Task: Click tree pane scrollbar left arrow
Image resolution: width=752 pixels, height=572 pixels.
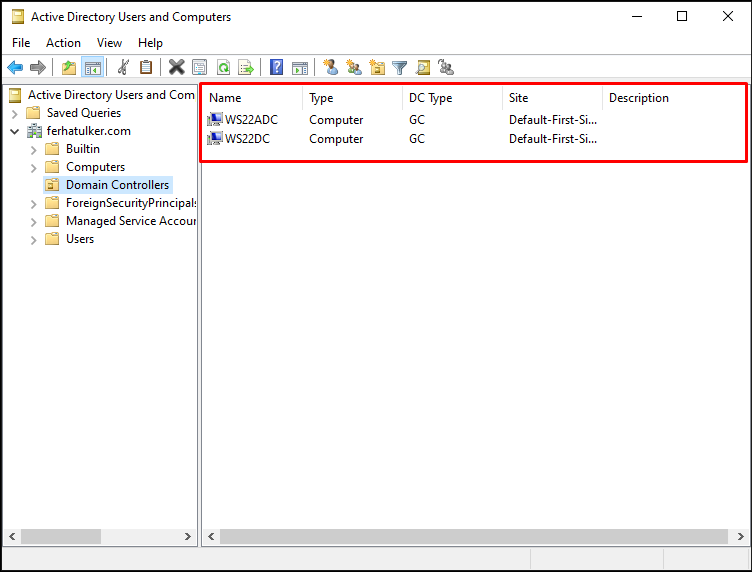Action: [x=12, y=537]
